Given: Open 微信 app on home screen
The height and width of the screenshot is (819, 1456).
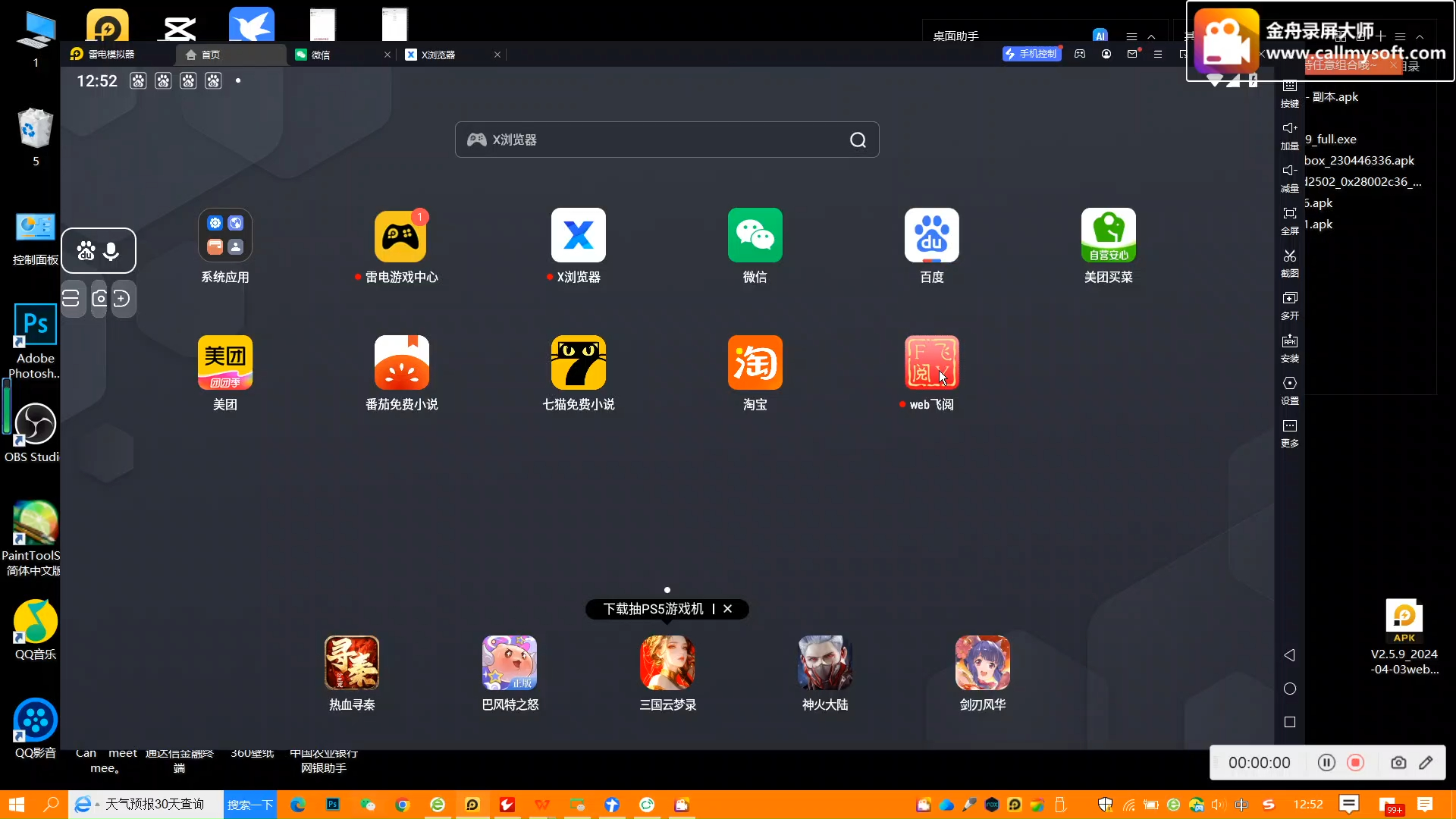Looking at the screenshot, I should pyautogui.click(x=755, y=235).
